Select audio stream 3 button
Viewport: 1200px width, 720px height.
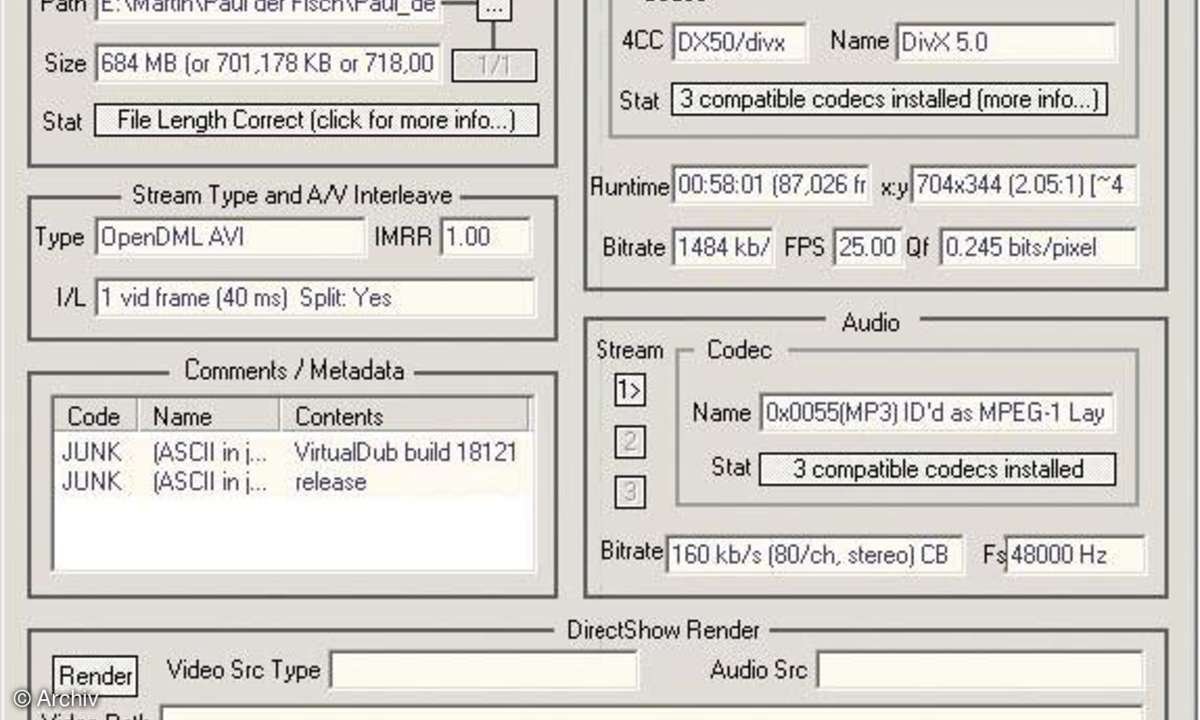(630, 491)
